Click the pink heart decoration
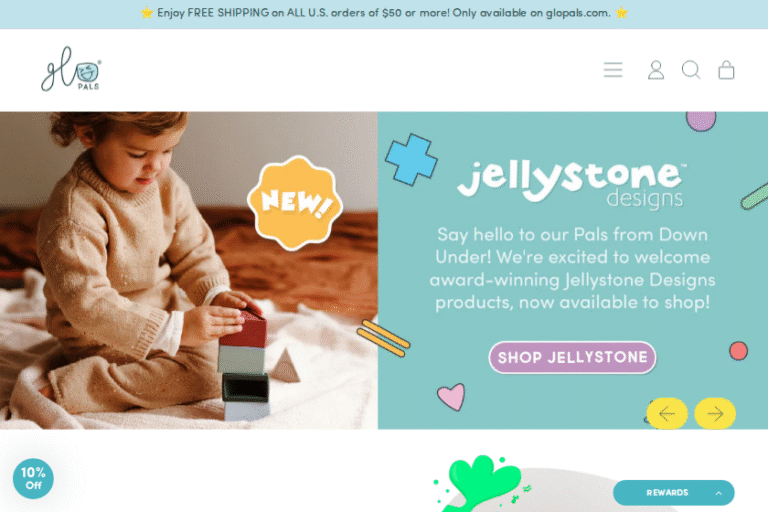Viewport: 768px width, 512px height. coord(451,397)
